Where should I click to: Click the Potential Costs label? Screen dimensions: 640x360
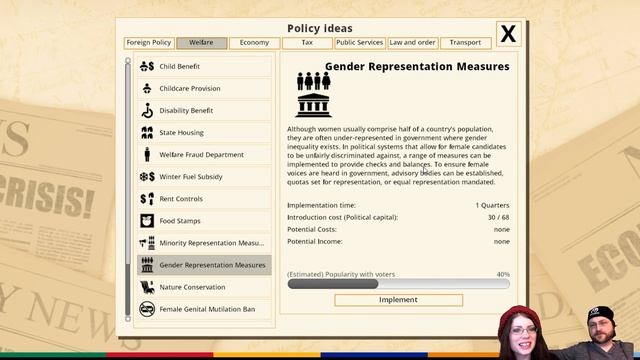(x=312, y=229)
